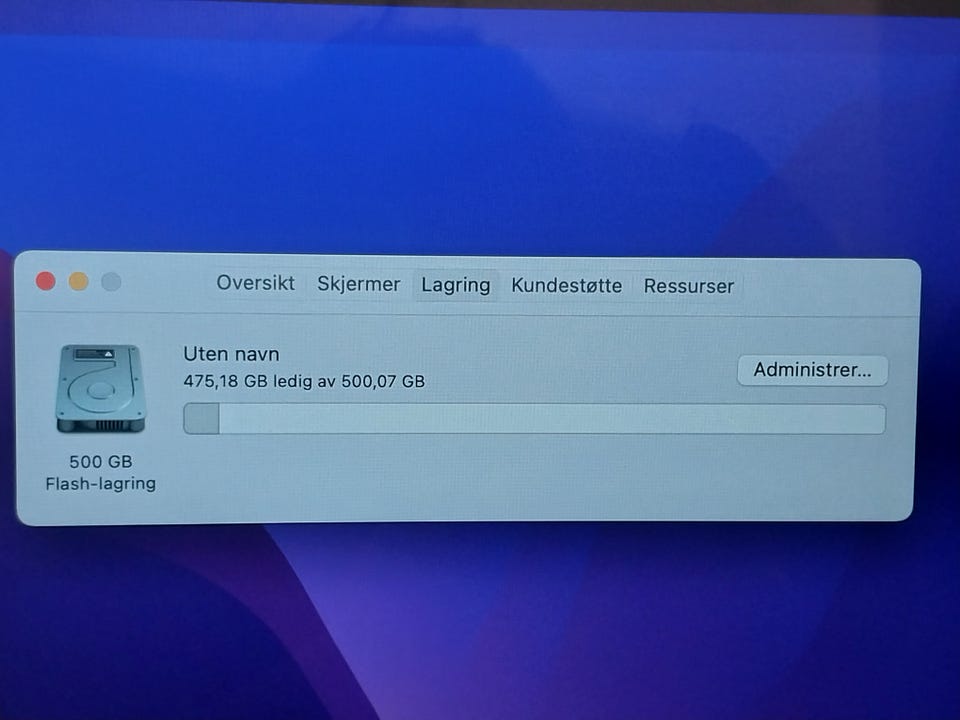Go to the Kundestøtte tab
This screenshot has width=960, height=720.
pos(566,285)
